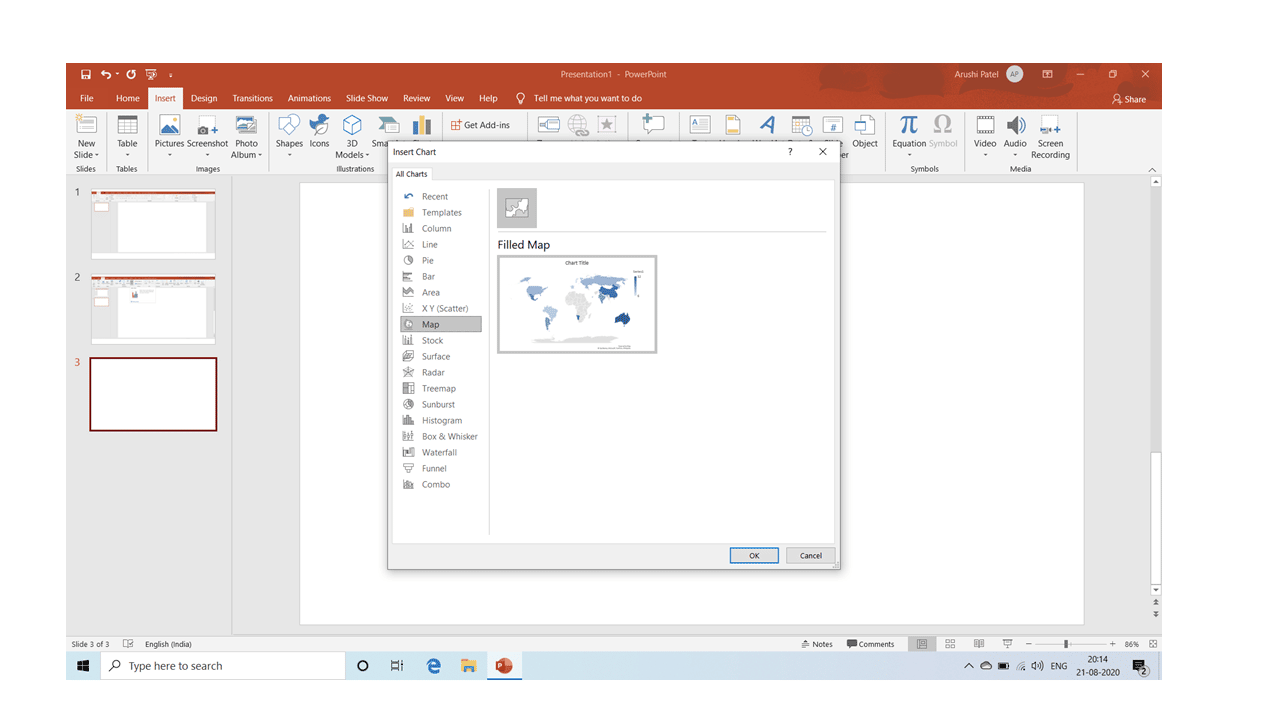Switch to Slide Sorter view
1280x720 pixels.
click(x=950, y=644)
